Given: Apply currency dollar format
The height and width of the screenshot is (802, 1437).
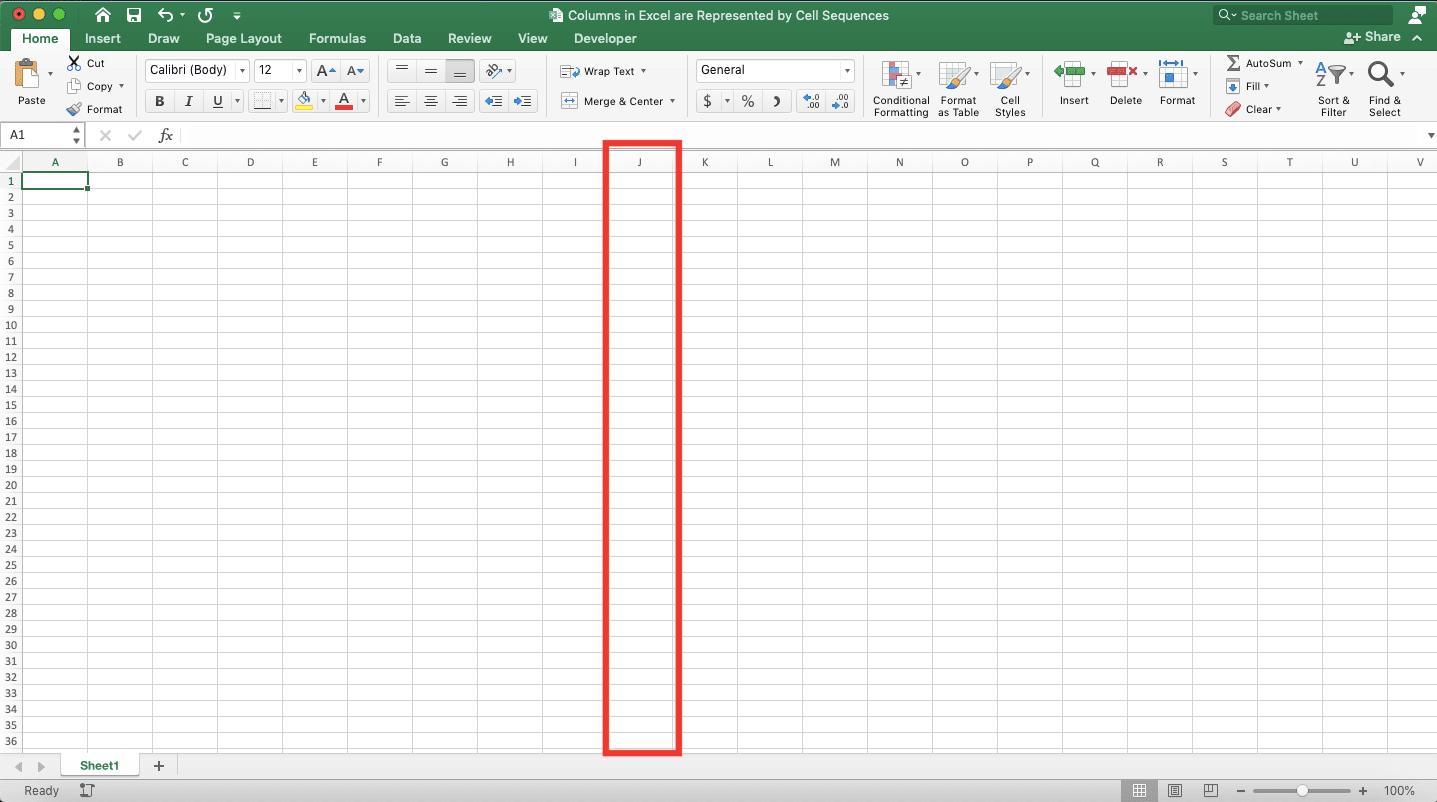Looking at the screenshot, I should pyautogui.click(x=708, y=101).
